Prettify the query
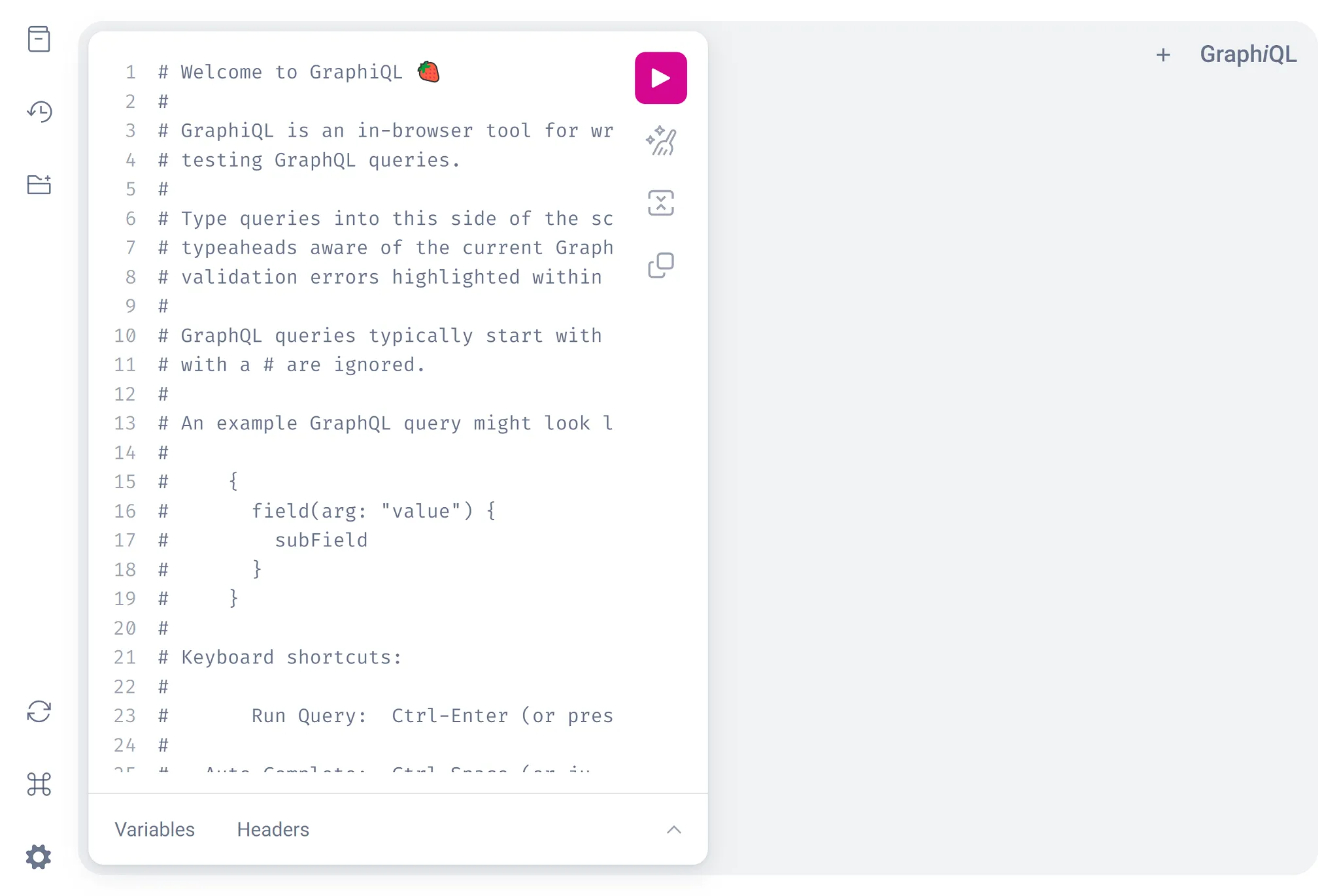The width and height of the screenshot is (1339, 896). pos(661,141)
